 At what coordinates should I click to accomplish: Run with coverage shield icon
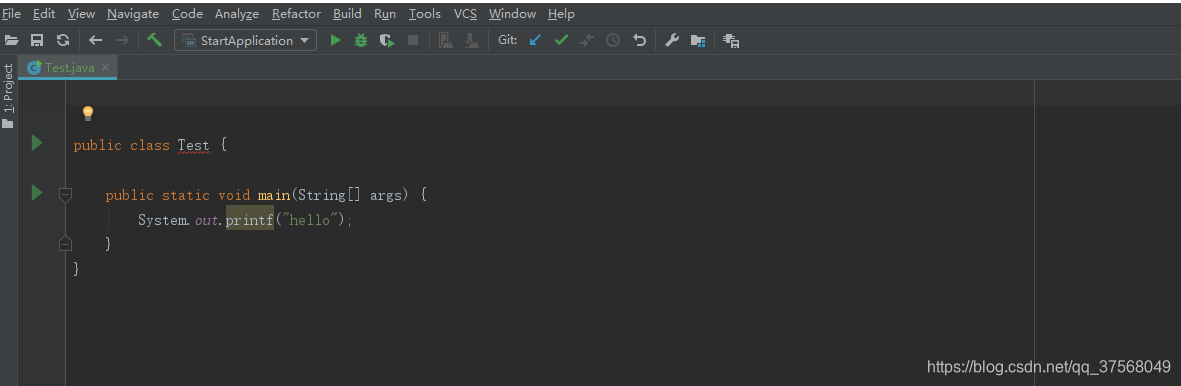387,41
